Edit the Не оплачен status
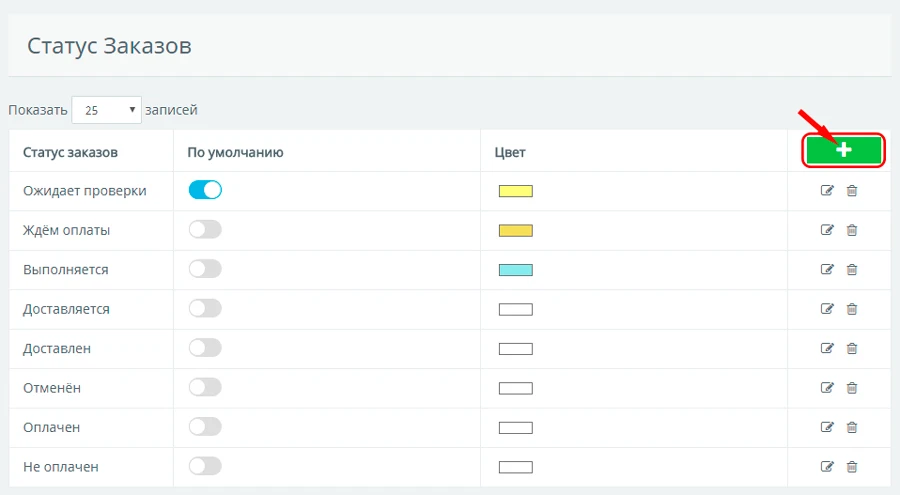 pyautogui.click(x=827, y=466)
